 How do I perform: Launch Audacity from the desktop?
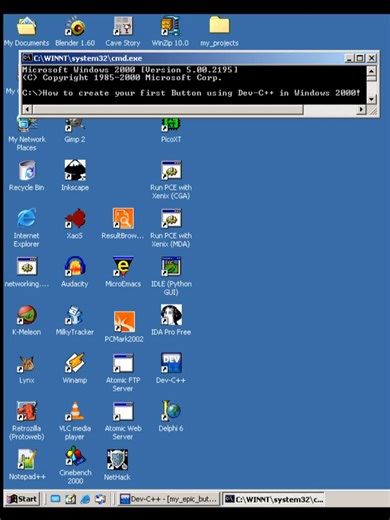point(75,272)
